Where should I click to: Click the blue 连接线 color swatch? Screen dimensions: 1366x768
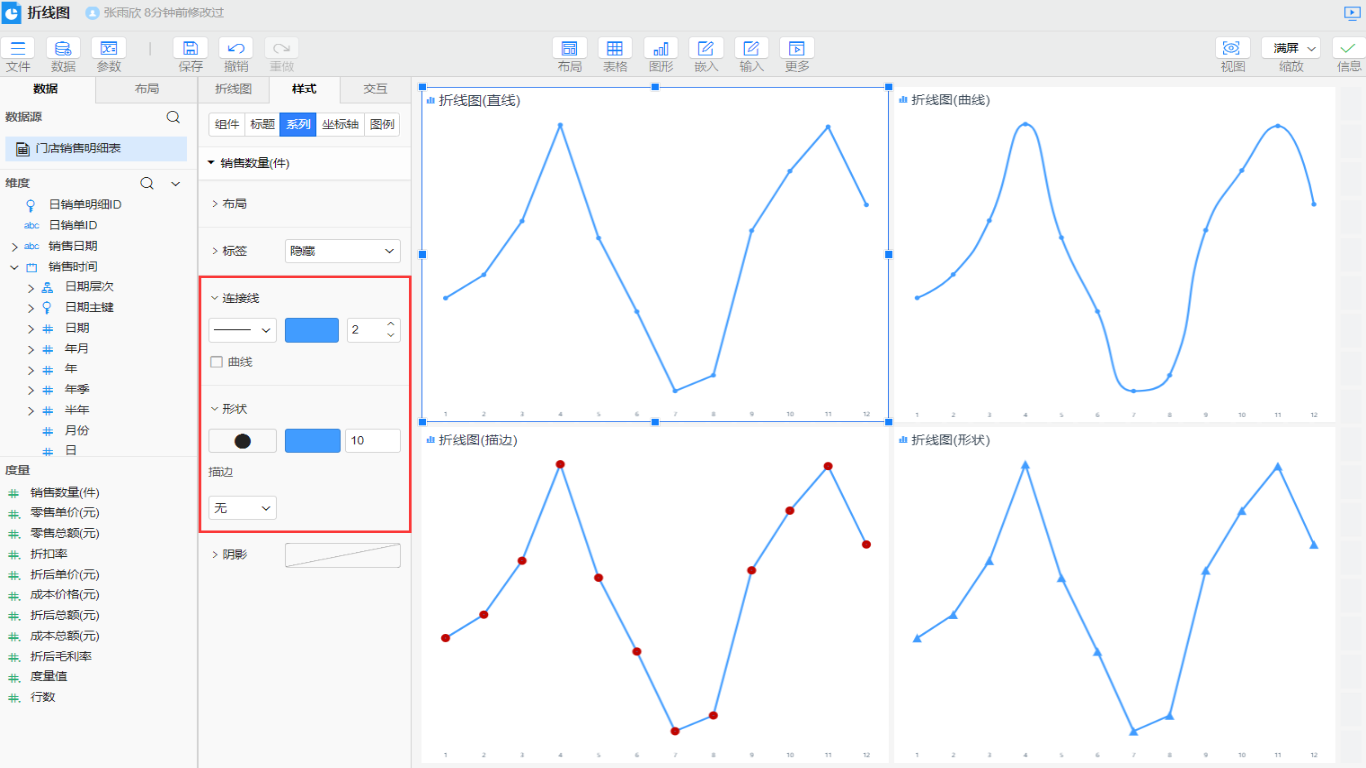click(x=311, y=330)
